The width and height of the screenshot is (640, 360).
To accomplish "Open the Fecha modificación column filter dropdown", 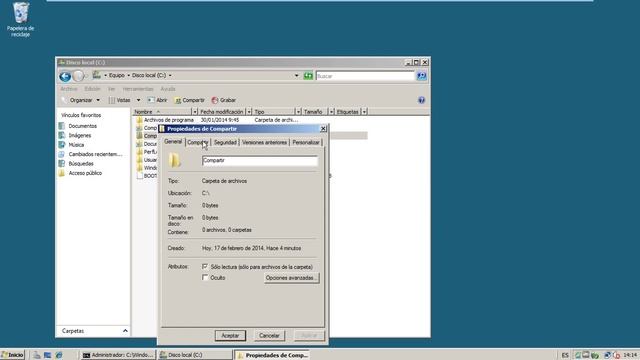I will click(x=249, y=111).
